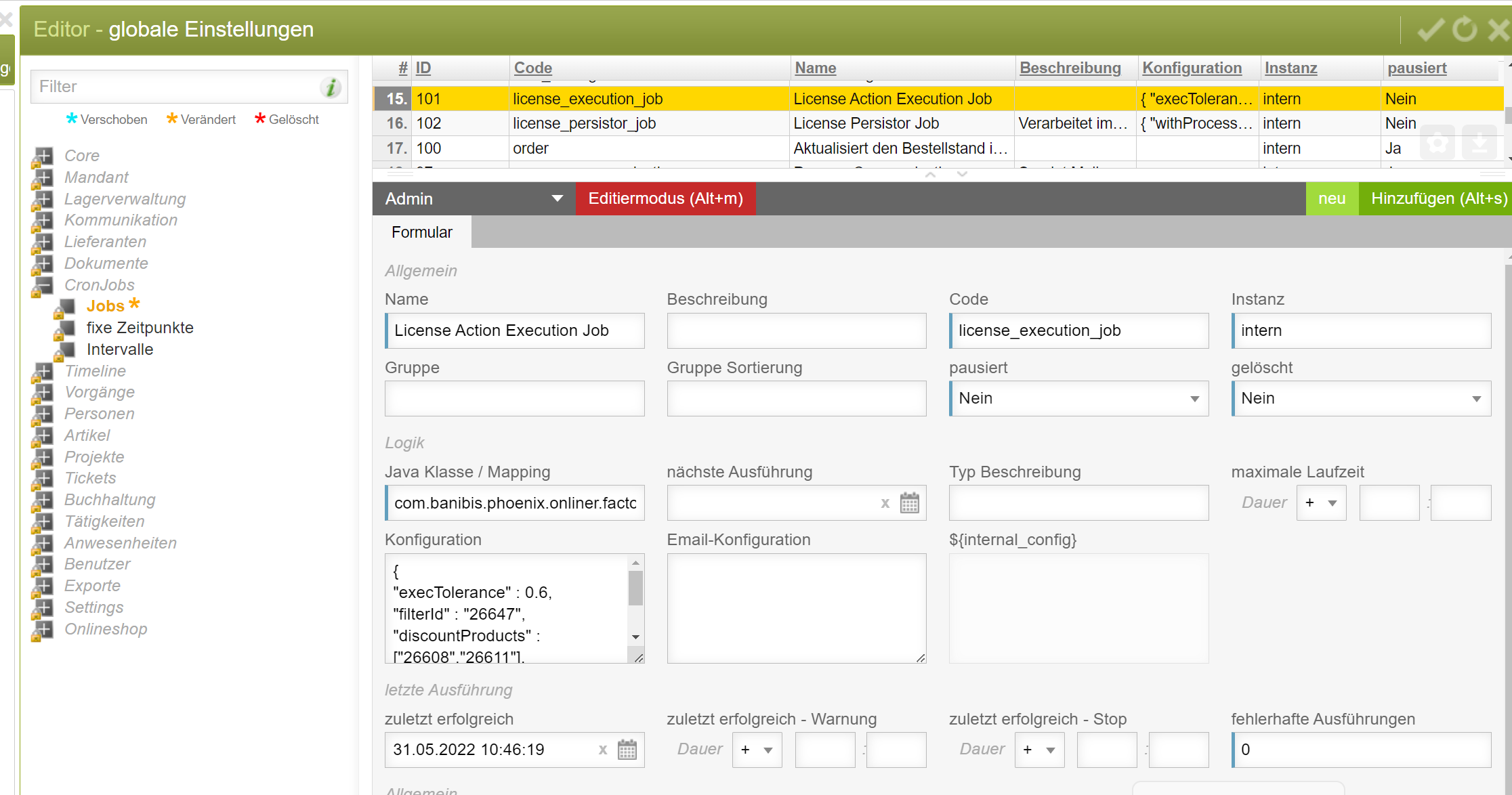This screenshot has height=795, width=1512.
Task: Click the neu button
Action: [1332, 198]
